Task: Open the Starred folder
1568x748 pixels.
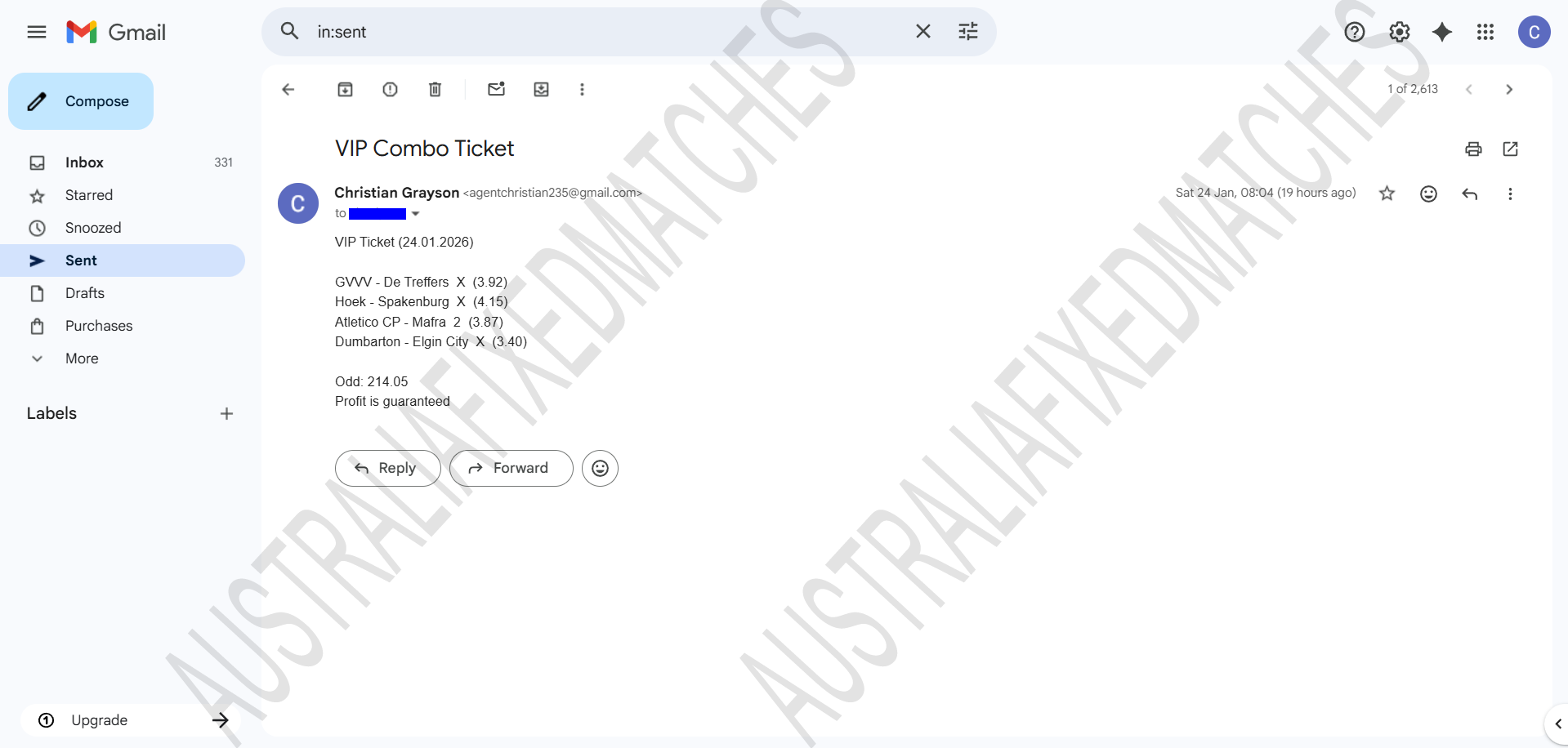Action: [123, 195]
